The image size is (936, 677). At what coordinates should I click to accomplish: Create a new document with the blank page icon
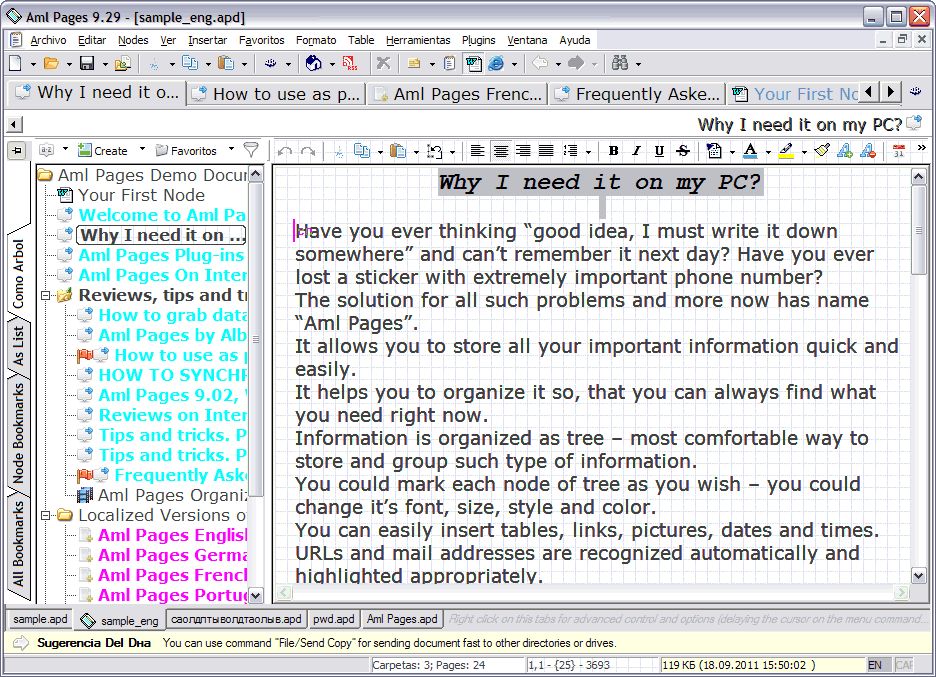pyautogui.click(x=16, y=63)
